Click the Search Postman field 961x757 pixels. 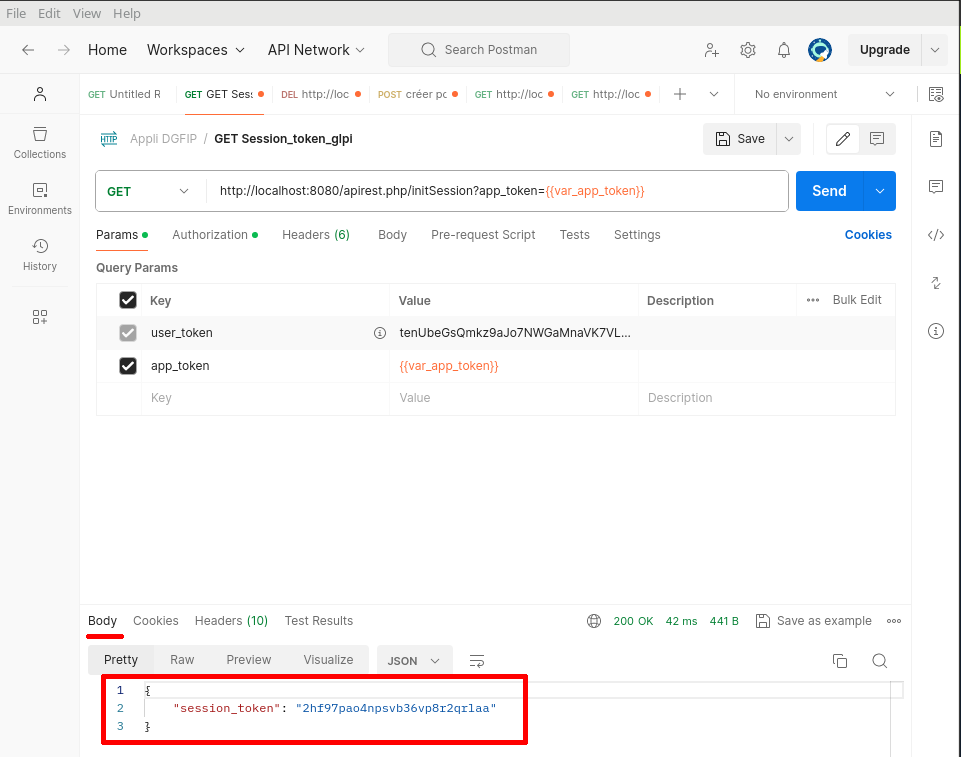pyautogui.click(x=479, y=50)
